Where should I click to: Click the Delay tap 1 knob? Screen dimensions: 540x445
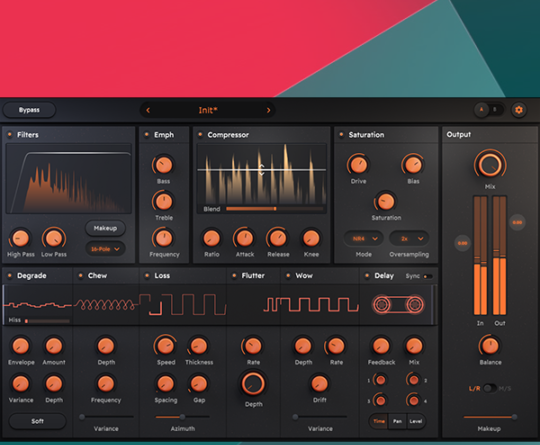(380, 380)
